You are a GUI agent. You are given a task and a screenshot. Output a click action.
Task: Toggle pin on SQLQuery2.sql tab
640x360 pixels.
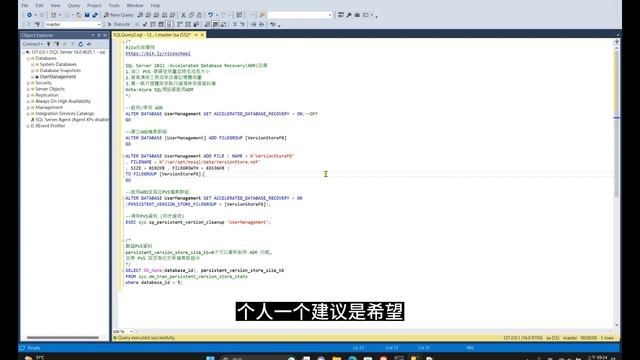click(196, 35)
